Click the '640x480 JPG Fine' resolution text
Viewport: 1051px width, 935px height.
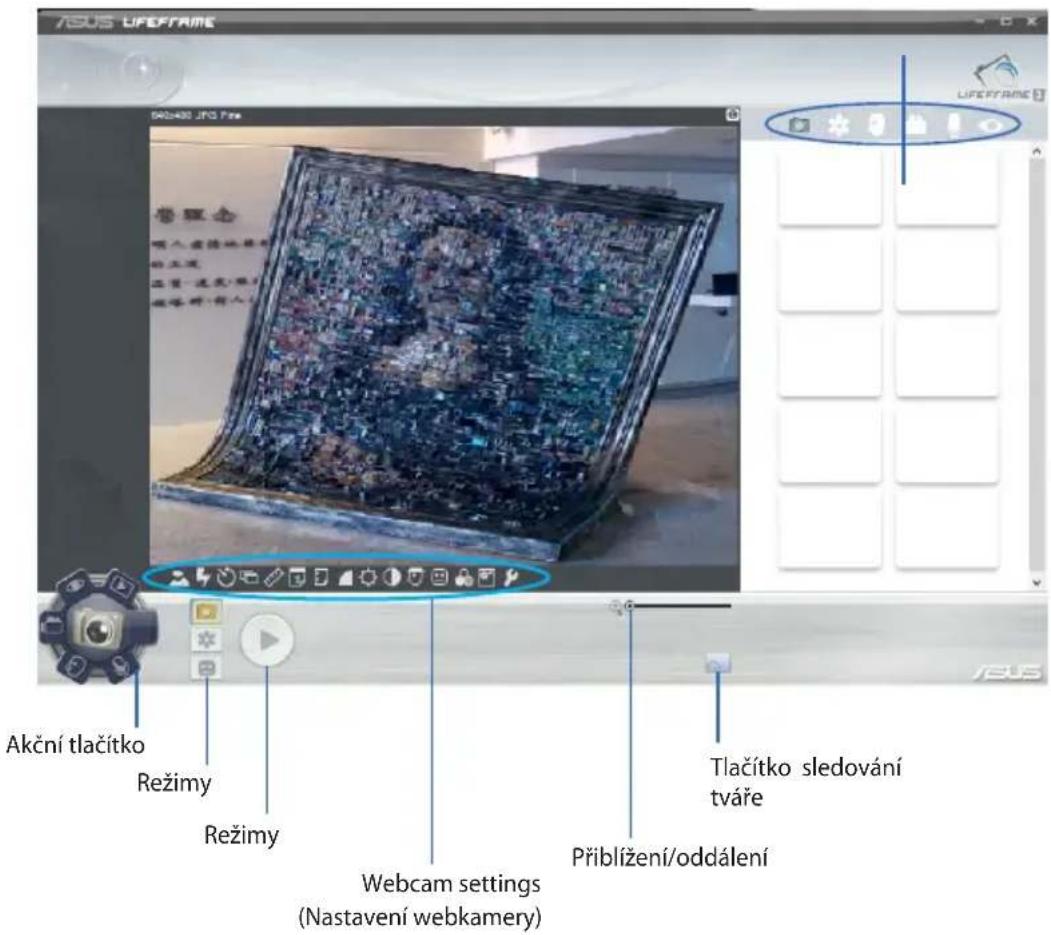pos(196,115)
